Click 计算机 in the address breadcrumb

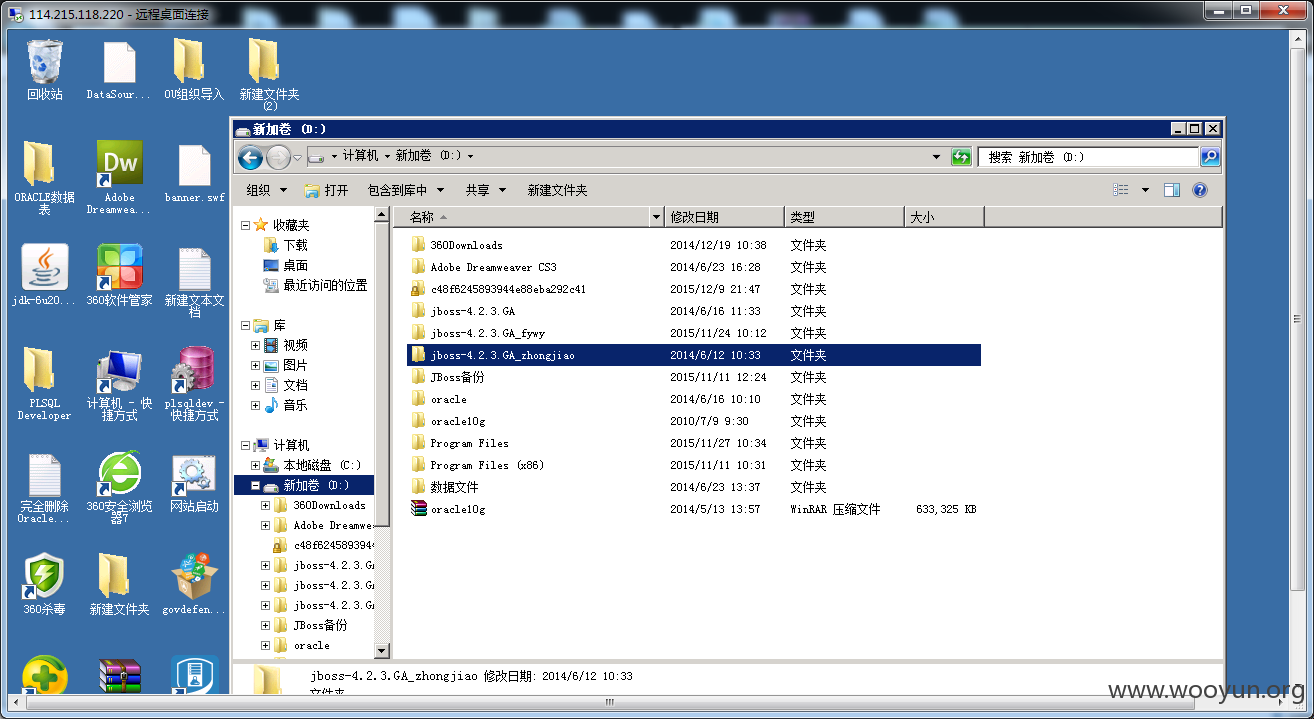[360, 156]
